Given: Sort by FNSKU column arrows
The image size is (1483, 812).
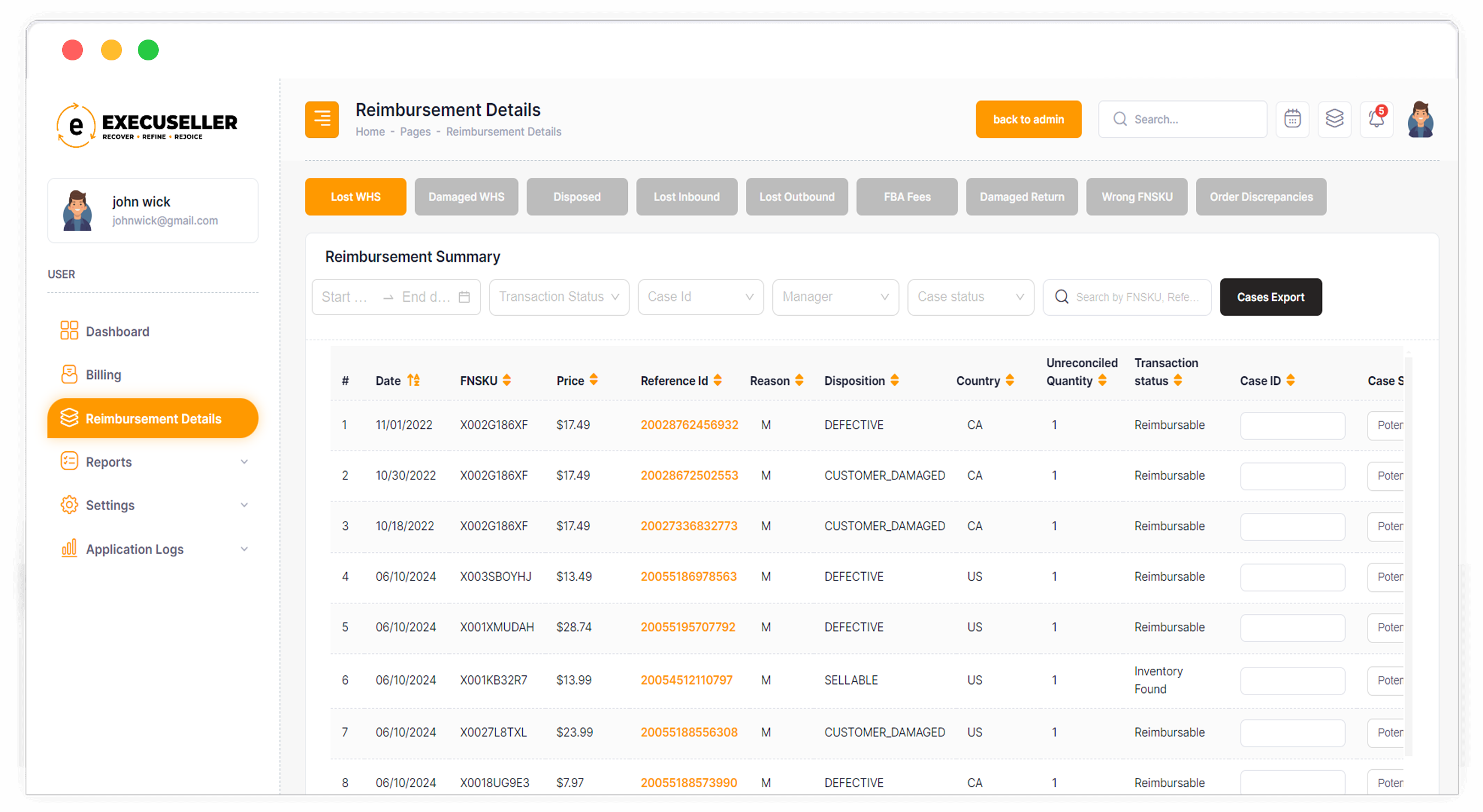Looking at the screenshot, I should pos(506,380).
